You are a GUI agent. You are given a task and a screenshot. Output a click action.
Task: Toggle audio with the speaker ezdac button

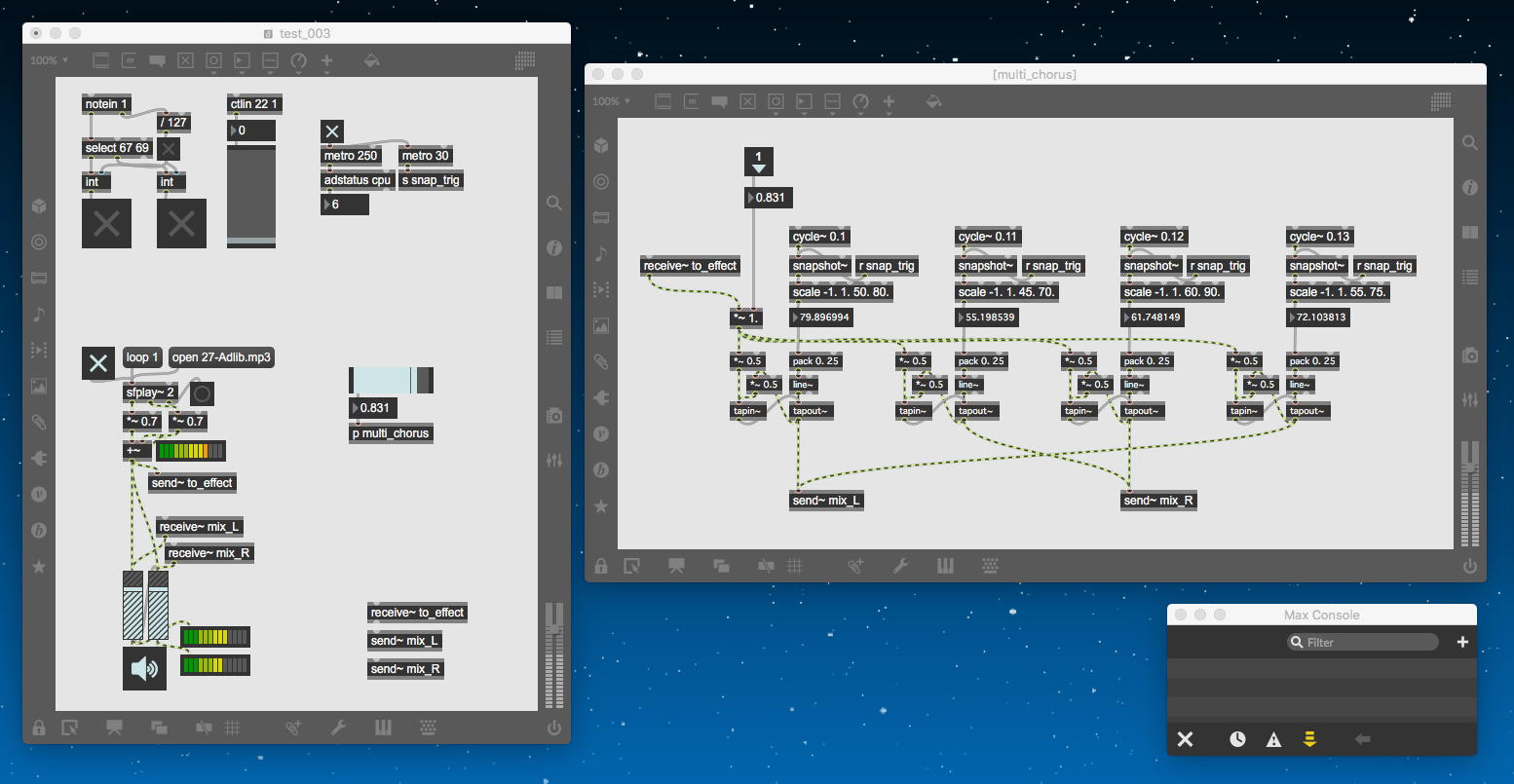[x=144, y=668]
